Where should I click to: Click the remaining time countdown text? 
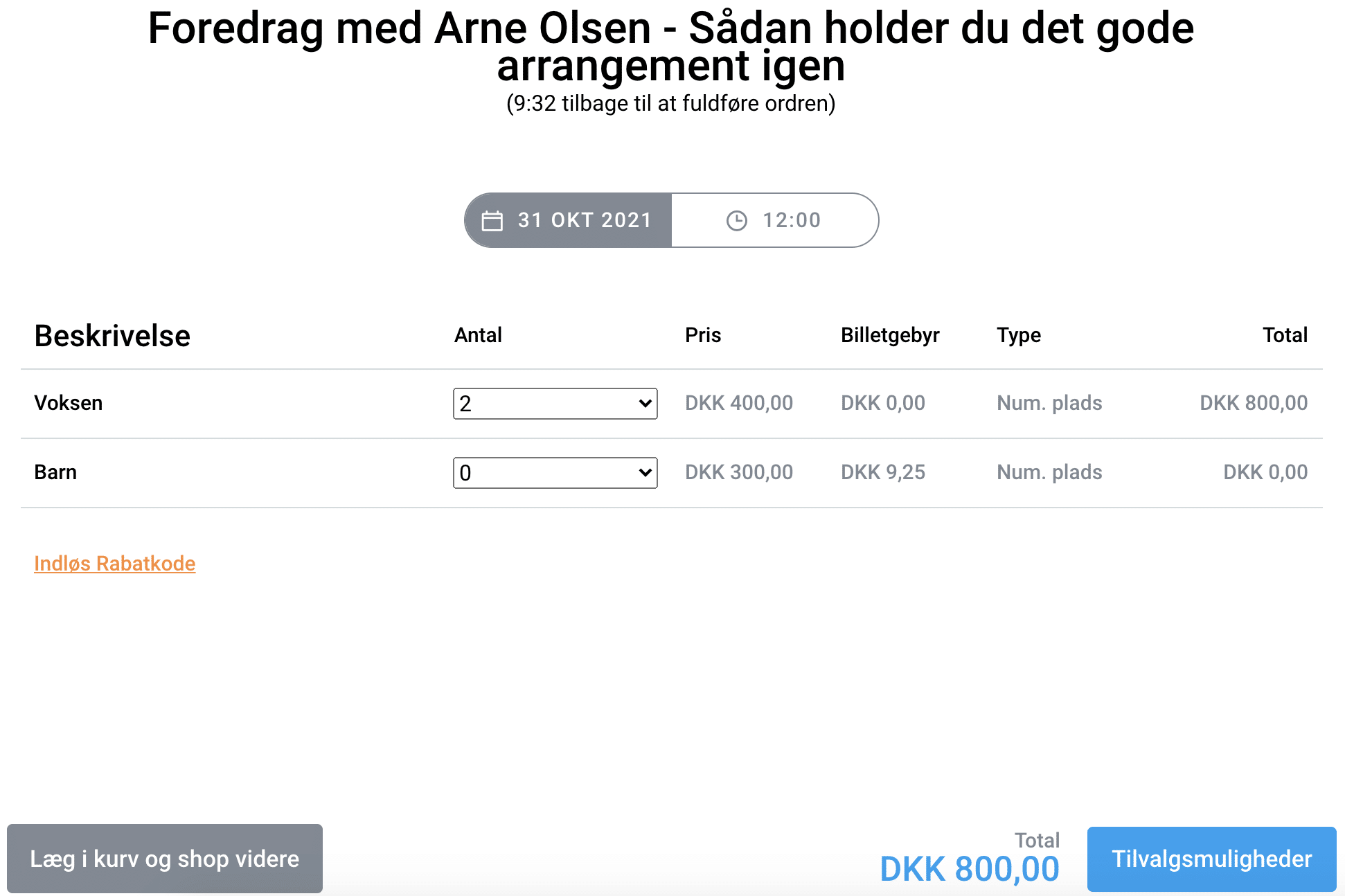671,104
